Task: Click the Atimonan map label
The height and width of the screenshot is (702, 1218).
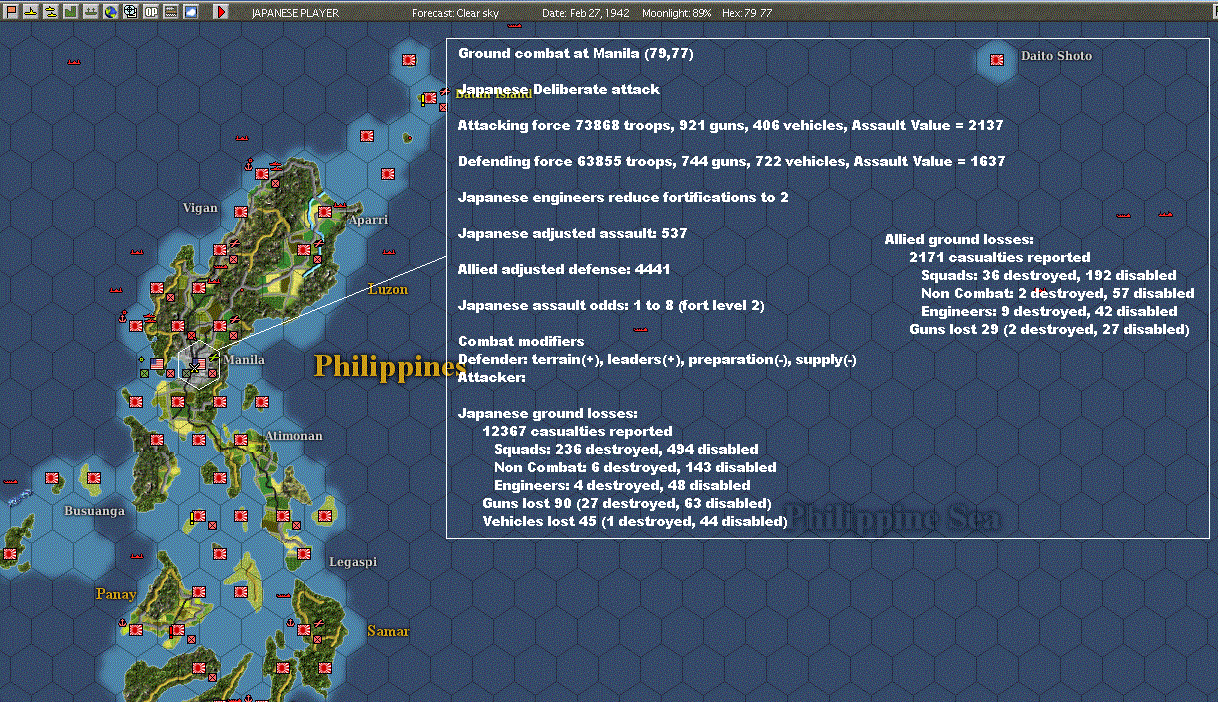Action: [x=294, y=436]
